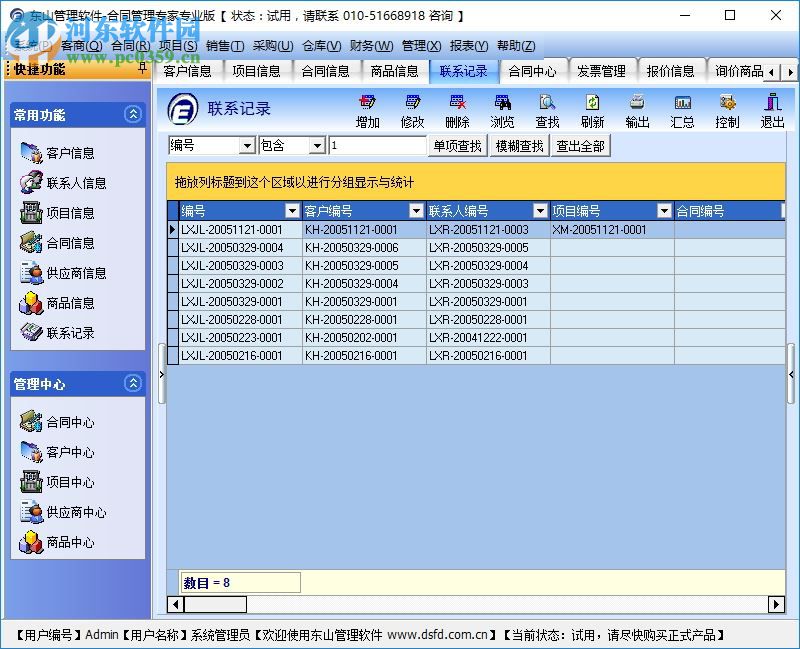The width and height of the screenshot is (800, 649).
Task: Open the 汇总 (Summary) function icon
Action: 682,110
